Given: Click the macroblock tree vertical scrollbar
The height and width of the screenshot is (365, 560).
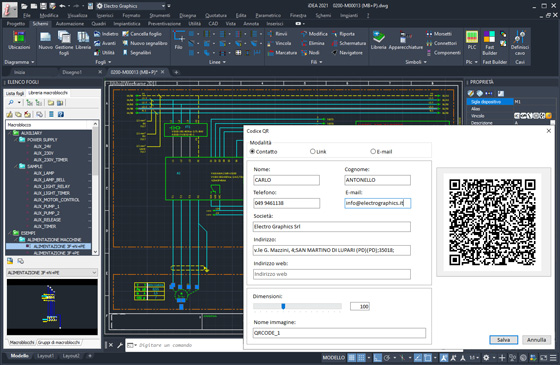Looking at the screenshot, I should click(x=95, y=188).
